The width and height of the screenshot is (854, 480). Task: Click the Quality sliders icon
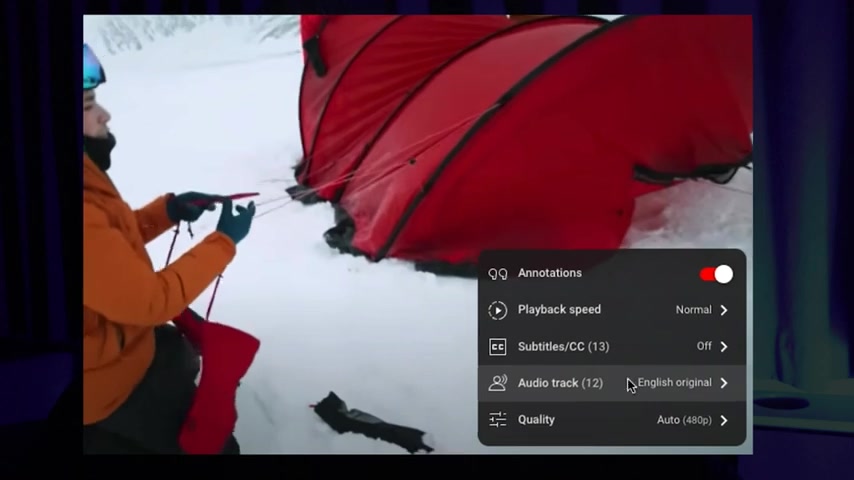pos(497,420)
